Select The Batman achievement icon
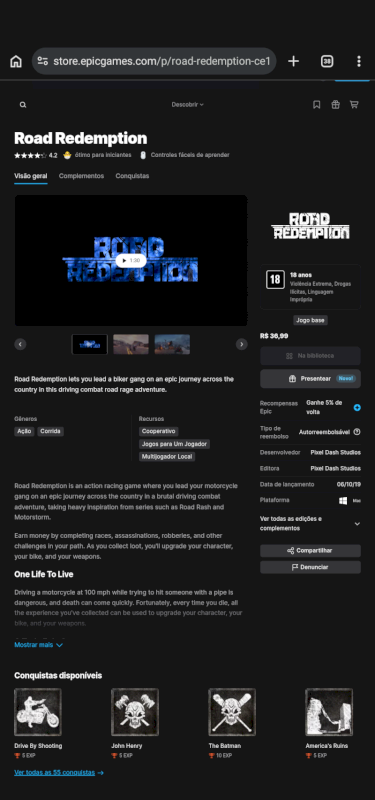375x800 pixels. pyautogui.click(x=232, y=712)
